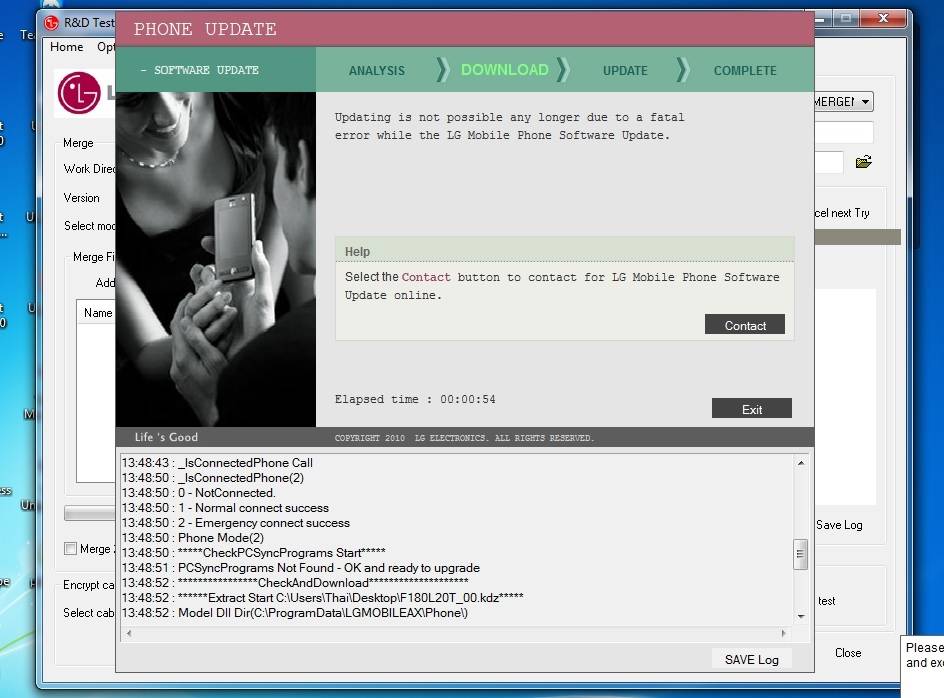The width and height of the screenshot is (944, 698).
Task: Click the 'CheckPCSyncPrograms Start' log line
Action: [x=253, y=553]
